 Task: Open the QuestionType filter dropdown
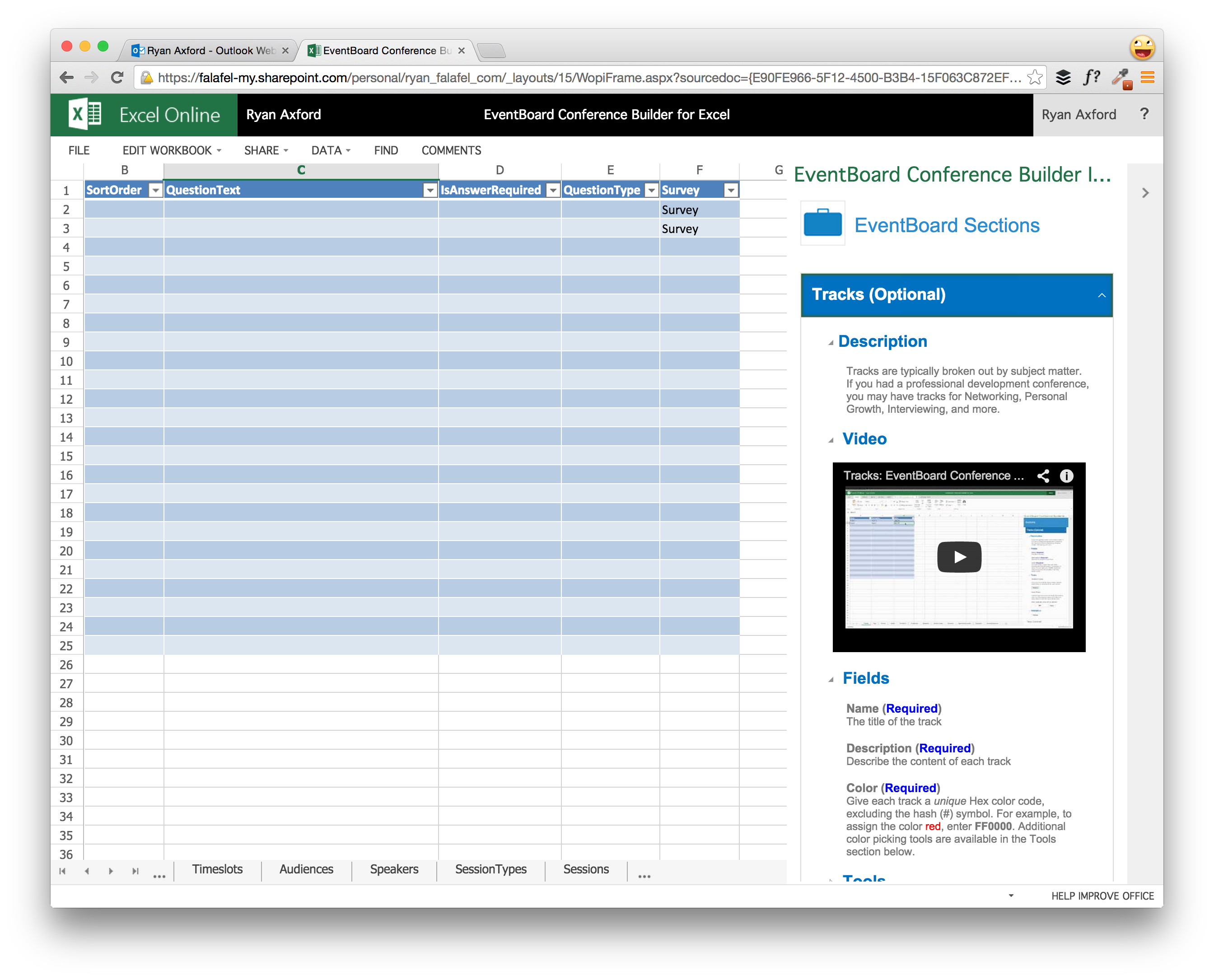pos(652,190)
